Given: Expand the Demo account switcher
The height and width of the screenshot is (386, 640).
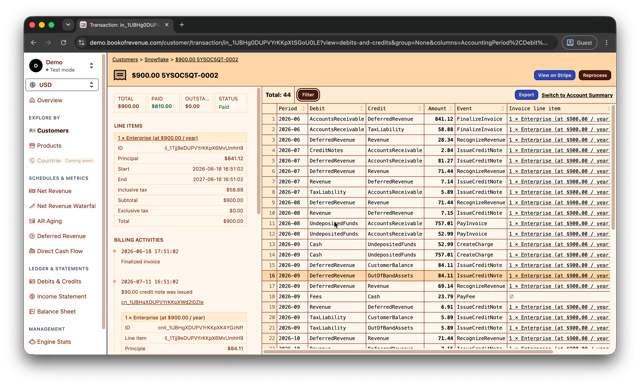Looking at the screenshot, I should click(x=91, y=65).
